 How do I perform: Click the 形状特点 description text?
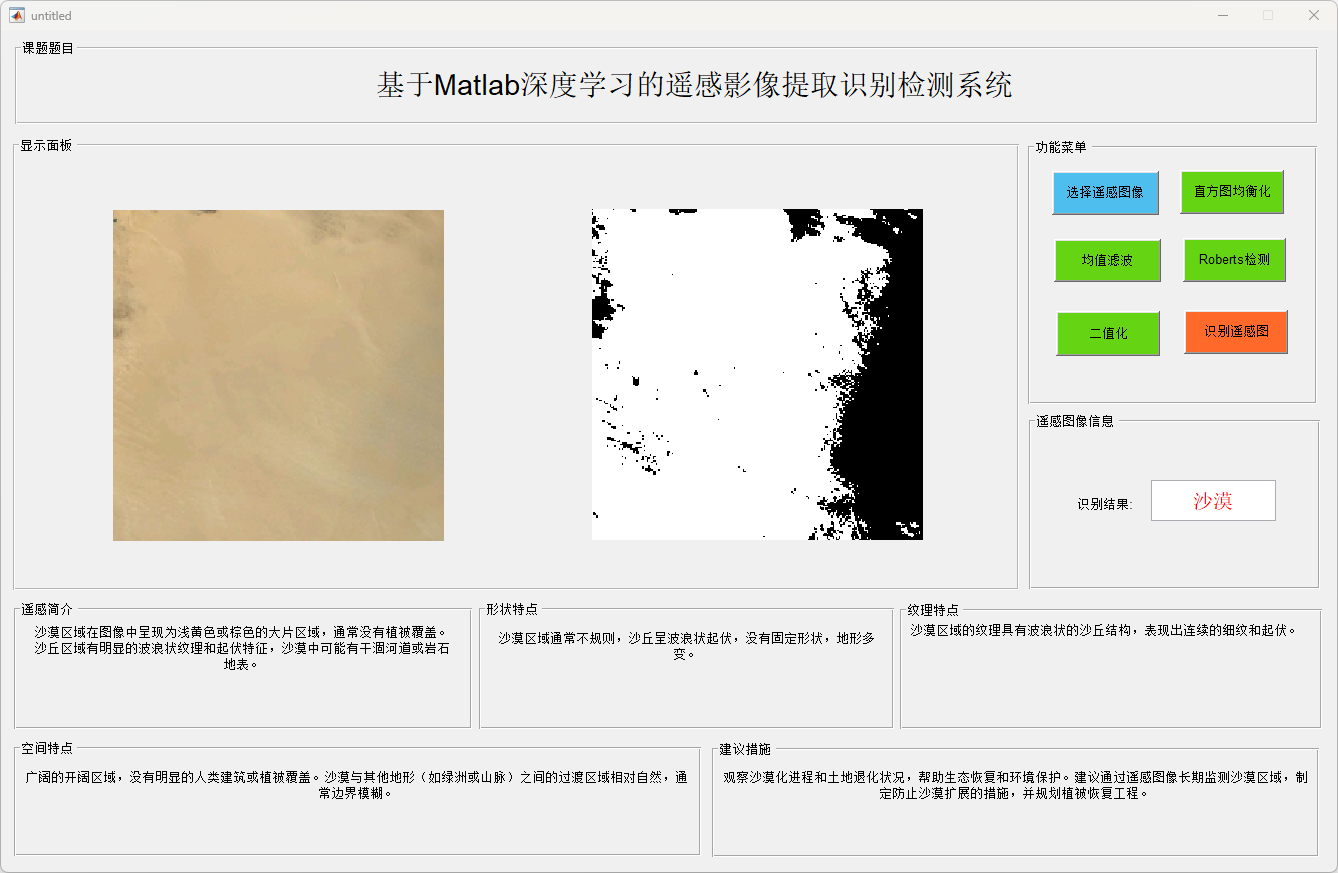686,646
